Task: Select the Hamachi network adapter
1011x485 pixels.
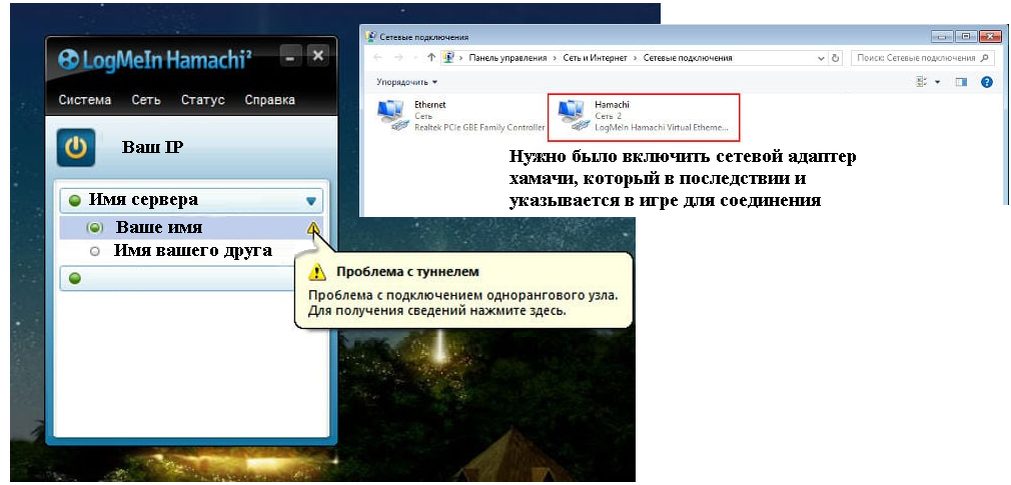Action: pos(643,116)
